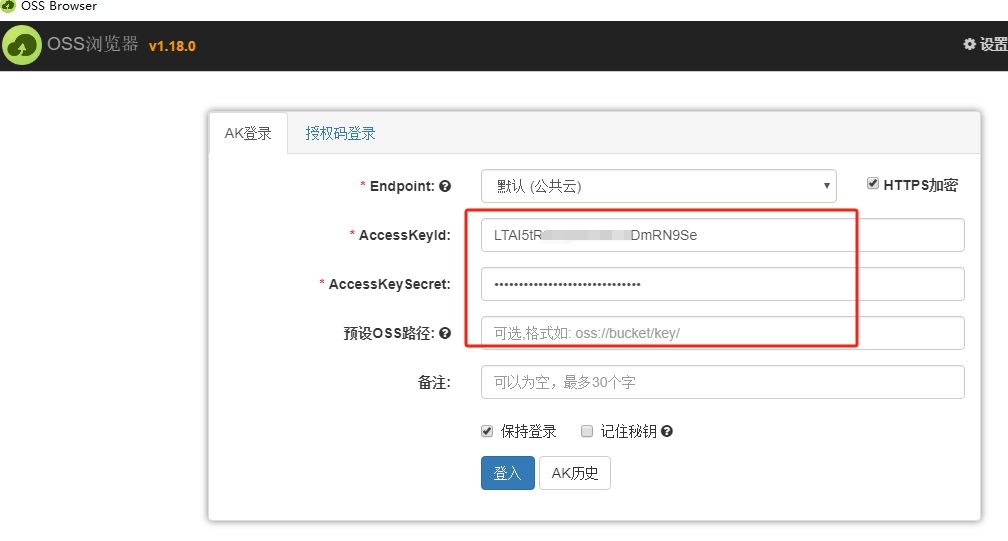Click the 备注 label
Image resolution: width=1008 pixels, height=541 pixels.
click(x=434, y=382)
